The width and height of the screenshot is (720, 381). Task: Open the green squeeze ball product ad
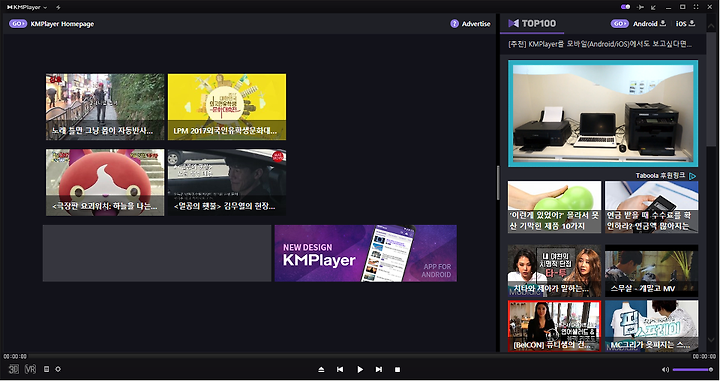pyautogui.click(x=554, y=207)
